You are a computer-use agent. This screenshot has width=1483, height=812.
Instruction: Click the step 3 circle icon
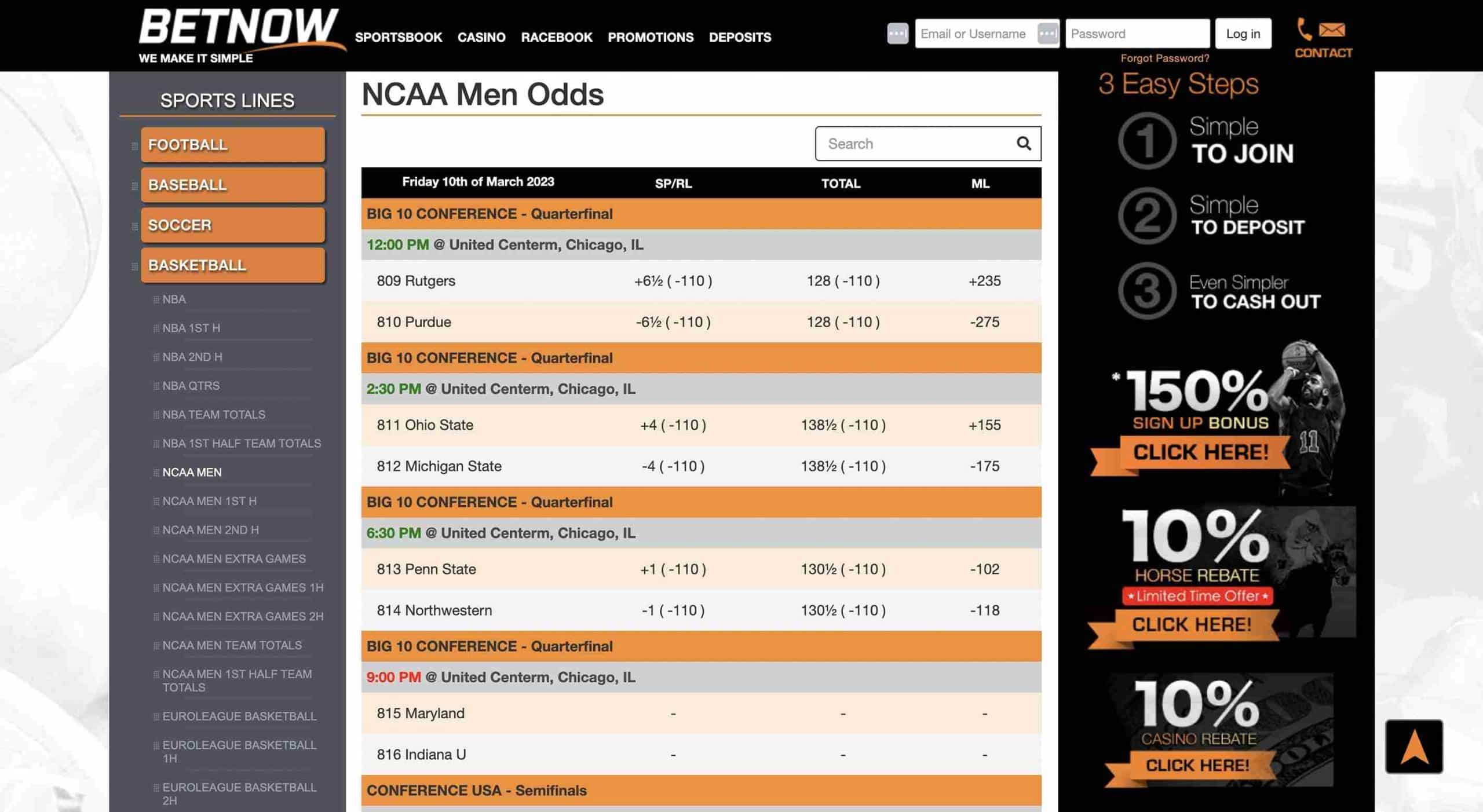coord(1146,291)
